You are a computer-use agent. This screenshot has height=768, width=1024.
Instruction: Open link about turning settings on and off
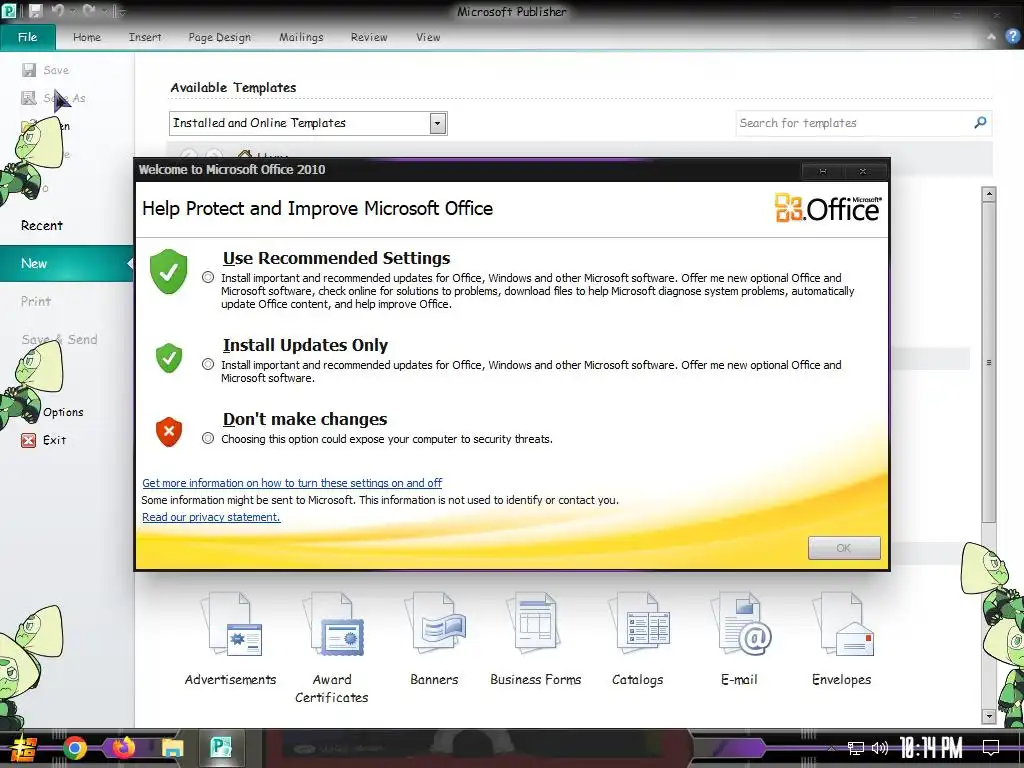pyautogui.click(x=292, y=483)
